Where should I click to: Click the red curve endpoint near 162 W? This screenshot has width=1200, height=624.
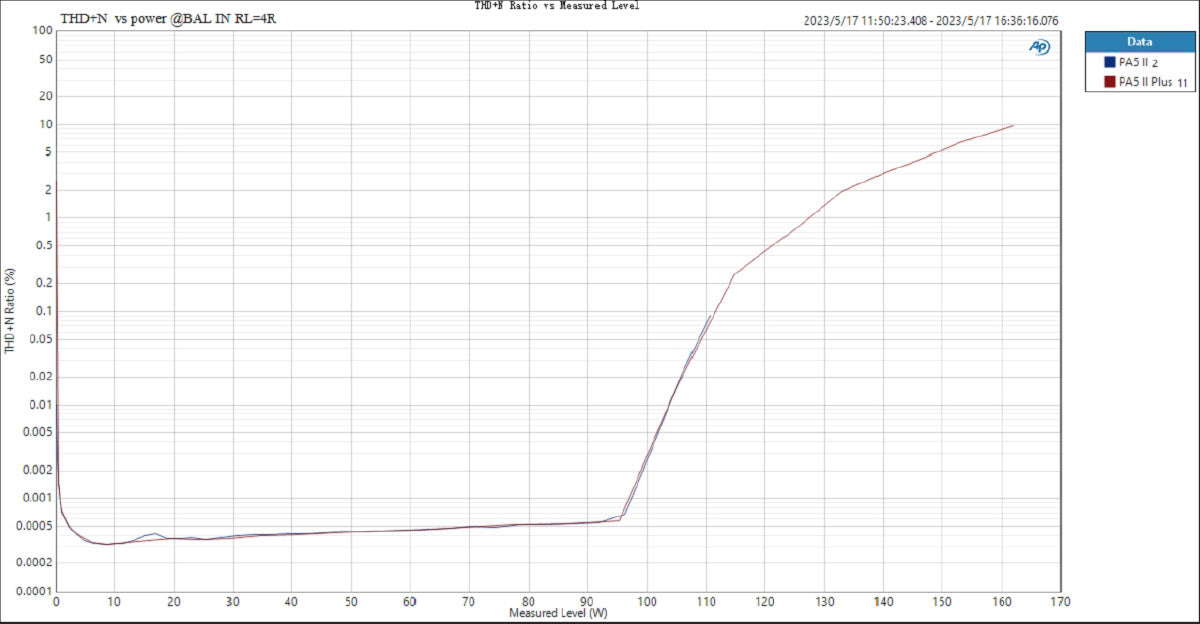1013,125
